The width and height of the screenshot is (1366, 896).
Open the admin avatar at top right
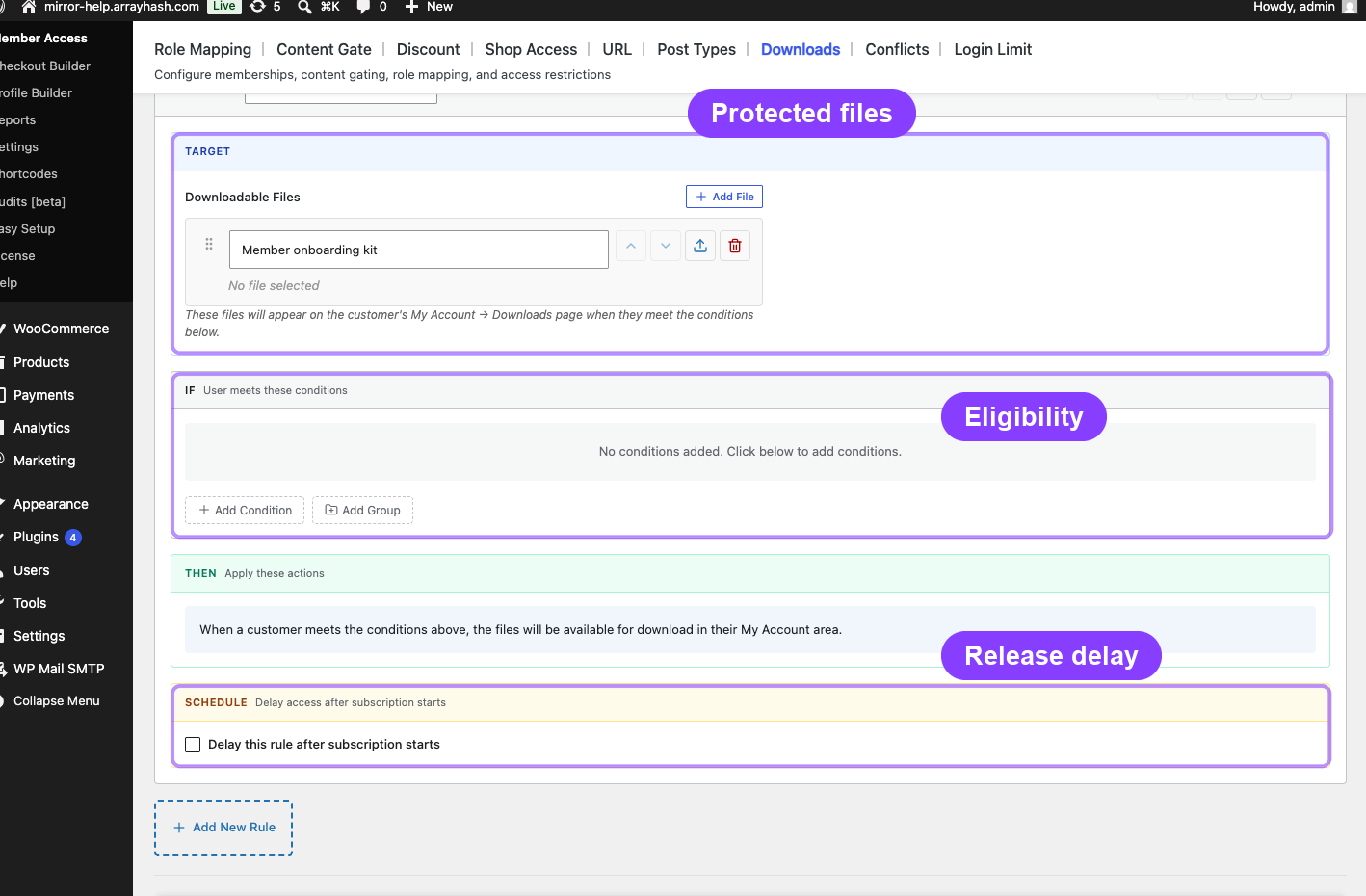point(1350,7)
